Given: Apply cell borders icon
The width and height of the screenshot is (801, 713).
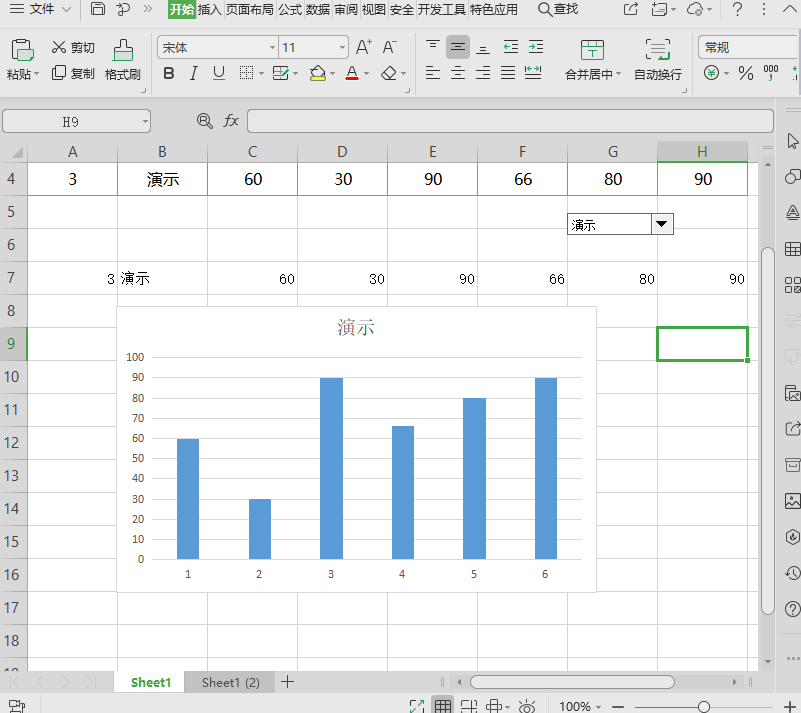Looking at the screenshot, I should [x=246, y=74].
